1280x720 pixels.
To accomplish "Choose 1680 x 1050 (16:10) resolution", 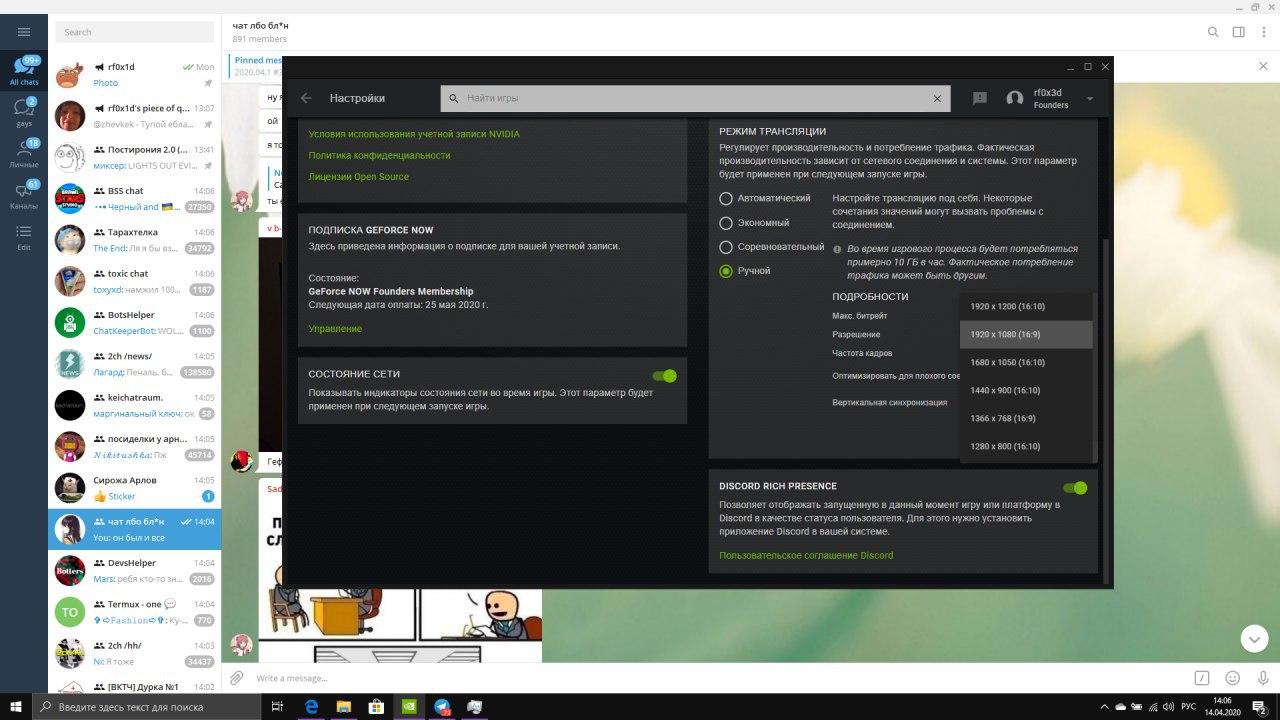I will (1026, 362).
